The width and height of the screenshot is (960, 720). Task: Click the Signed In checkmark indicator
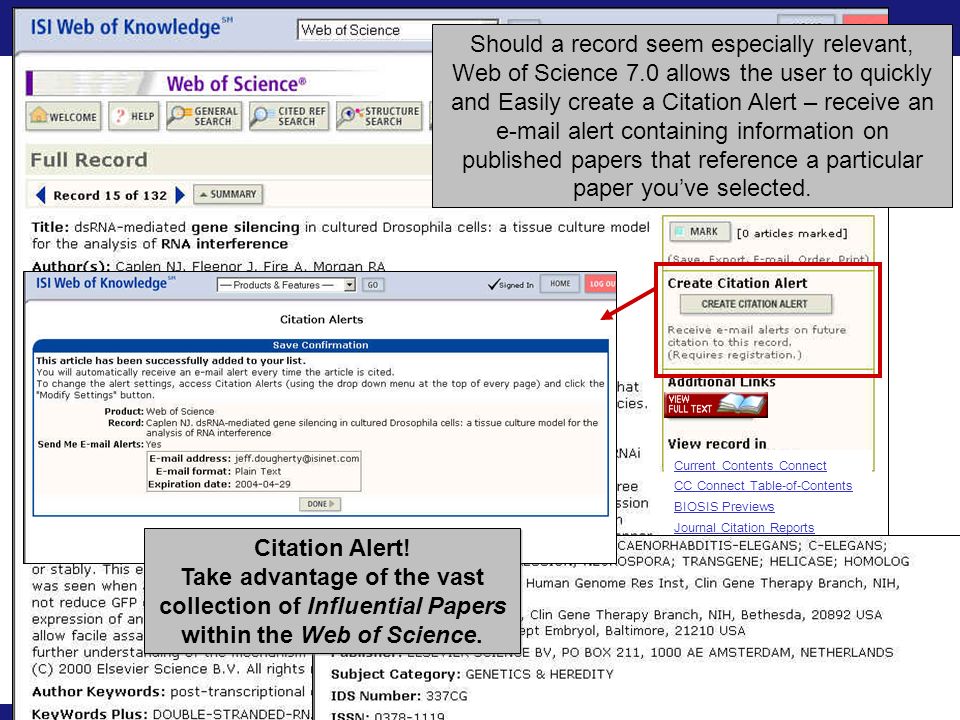511,285
